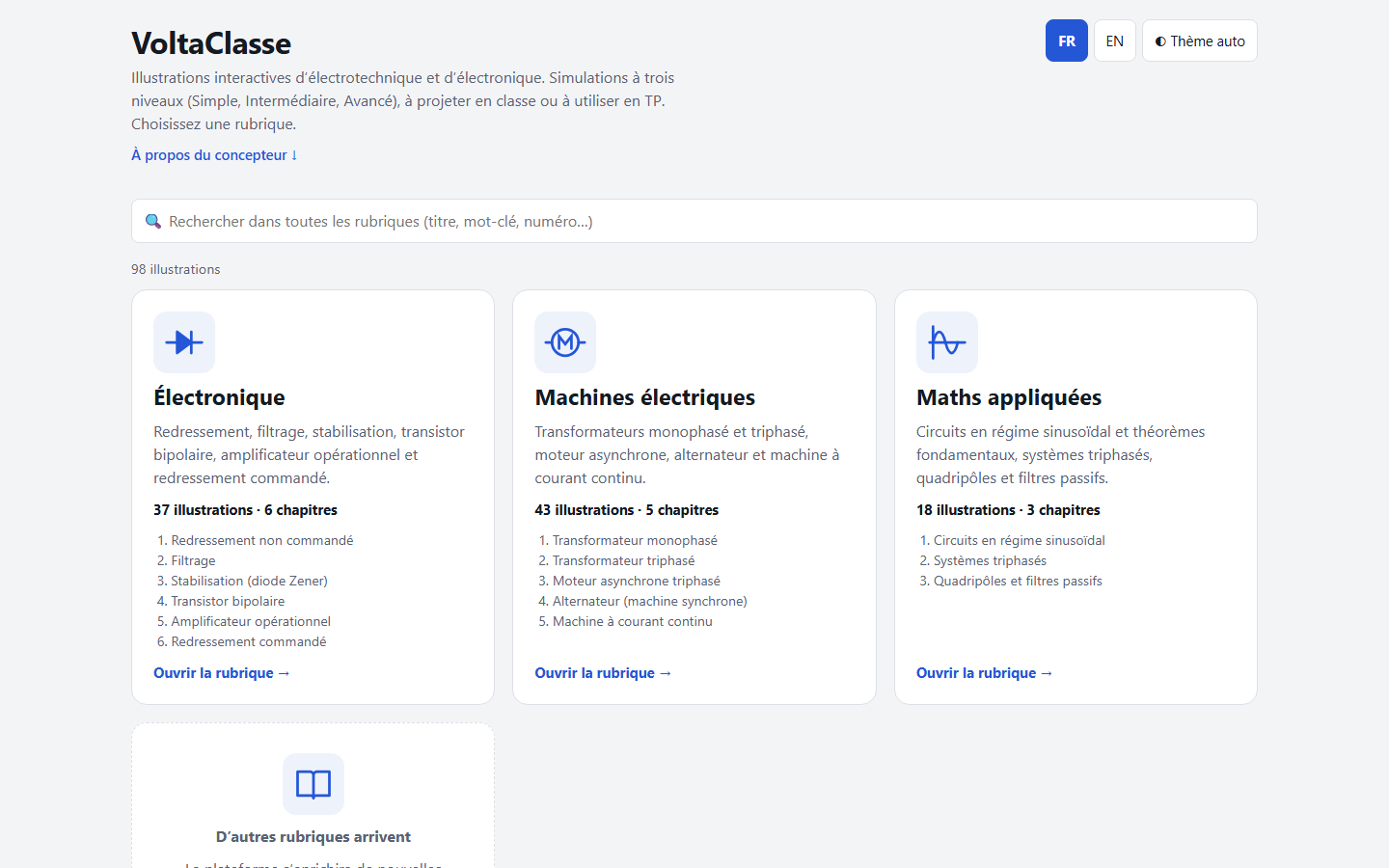Select chapter 1. Circuits en régime sinusoïdal
1389x868 pixels.
coord(1013,540)
